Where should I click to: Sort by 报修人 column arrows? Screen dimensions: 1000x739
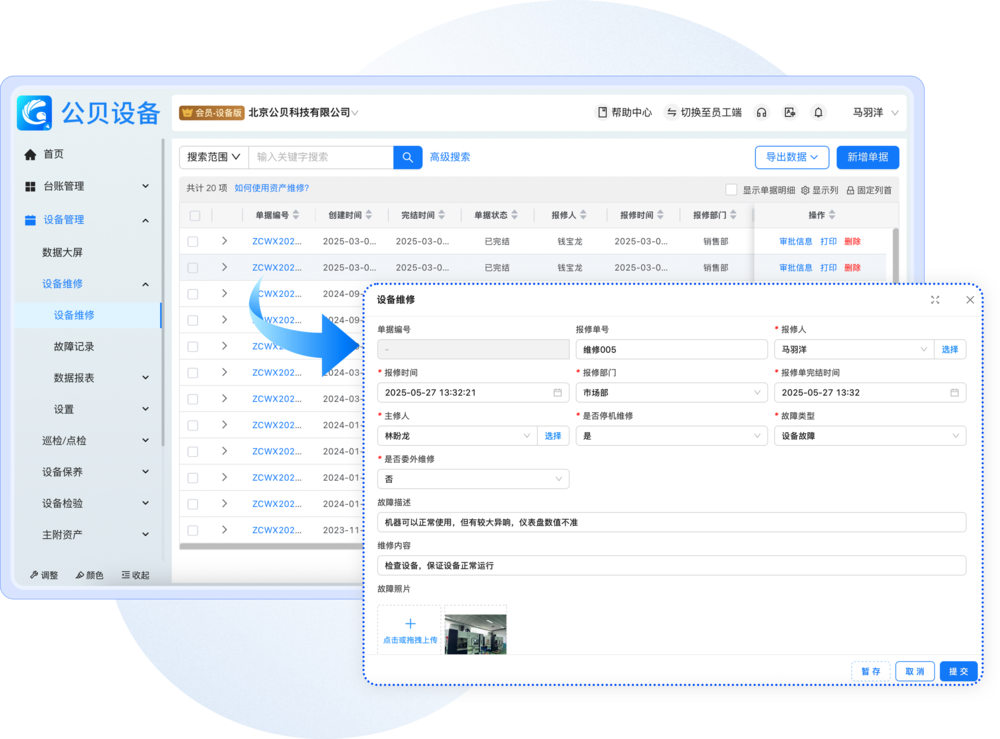[x=584, y=215]
